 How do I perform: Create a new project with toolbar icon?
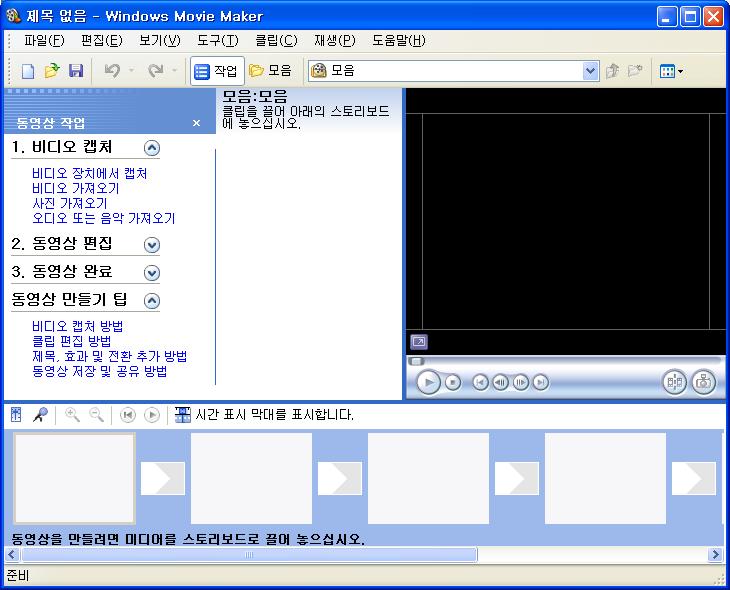[x=28, y=71]
